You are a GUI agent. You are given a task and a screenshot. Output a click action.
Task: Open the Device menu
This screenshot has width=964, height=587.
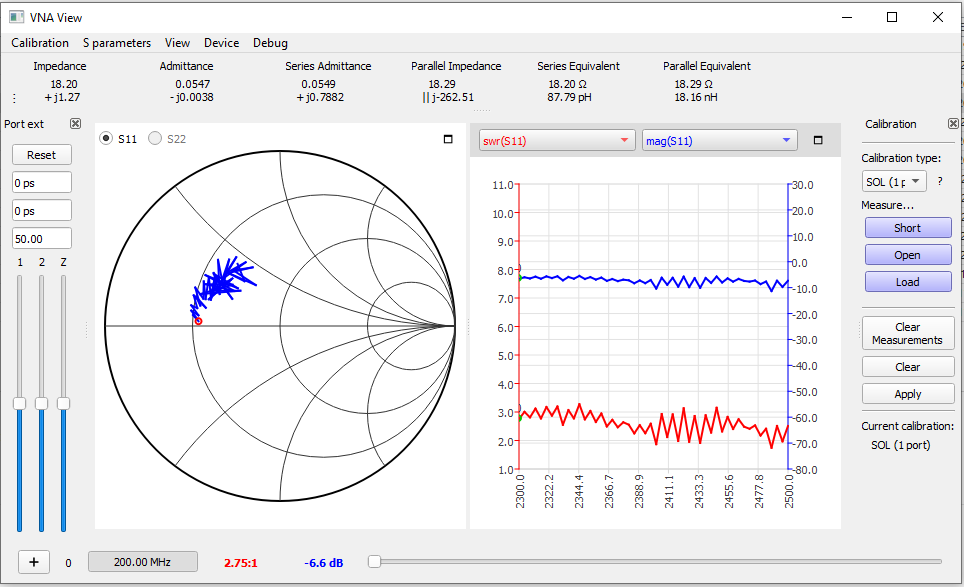tap(221, 42)
